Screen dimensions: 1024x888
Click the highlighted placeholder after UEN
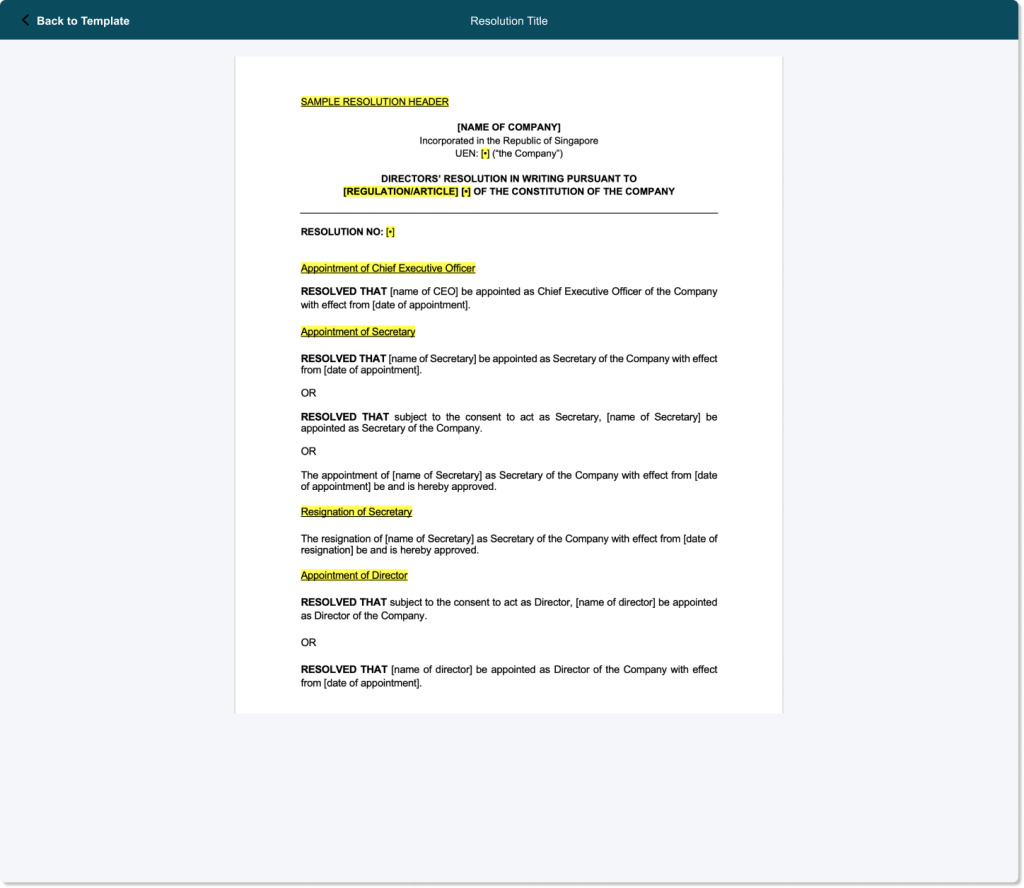point(485,154)
